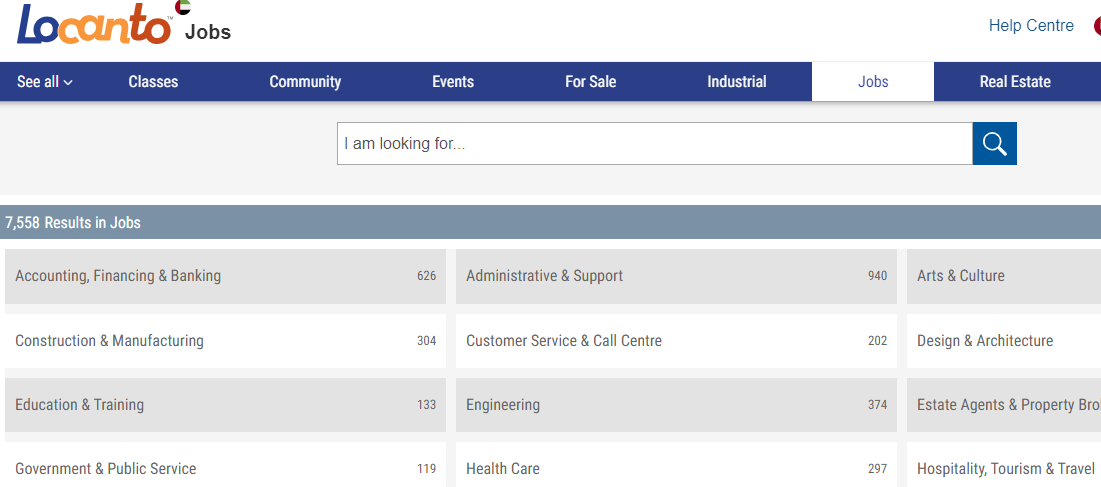
Task: Open Customer Service & Call Centre category
Action: [564, 341]
